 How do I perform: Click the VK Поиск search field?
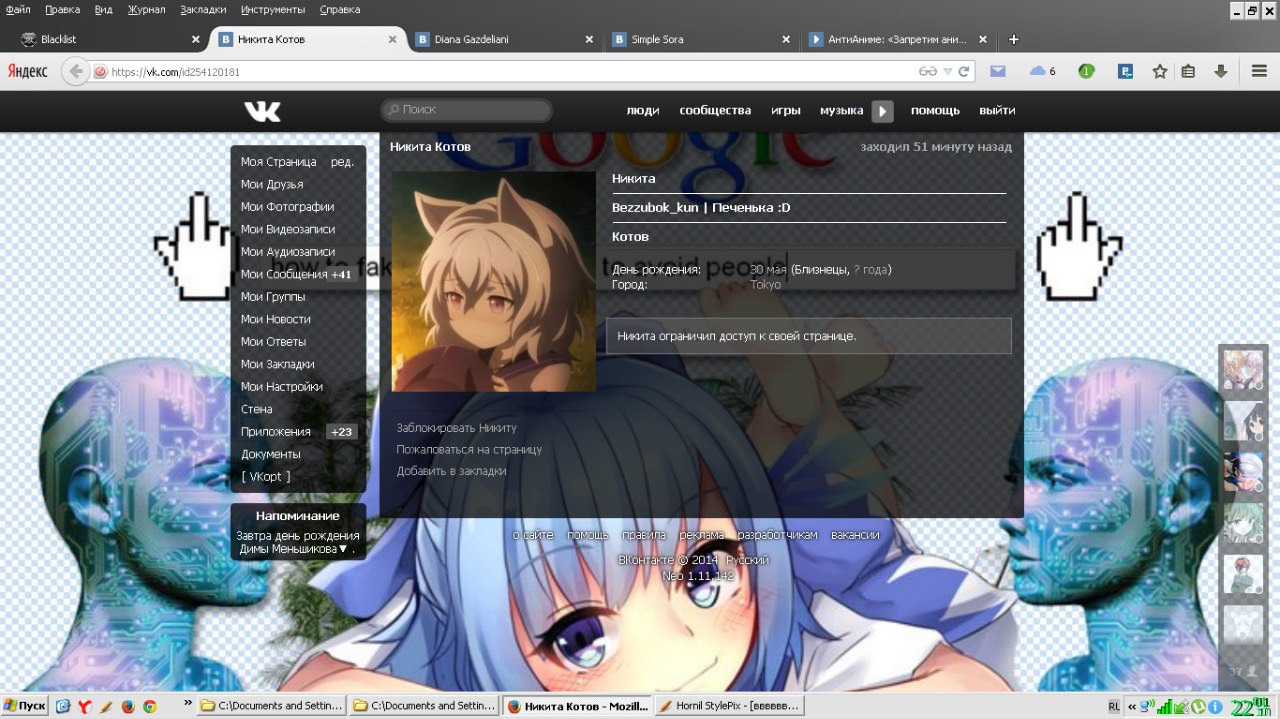tap(467, 110)
